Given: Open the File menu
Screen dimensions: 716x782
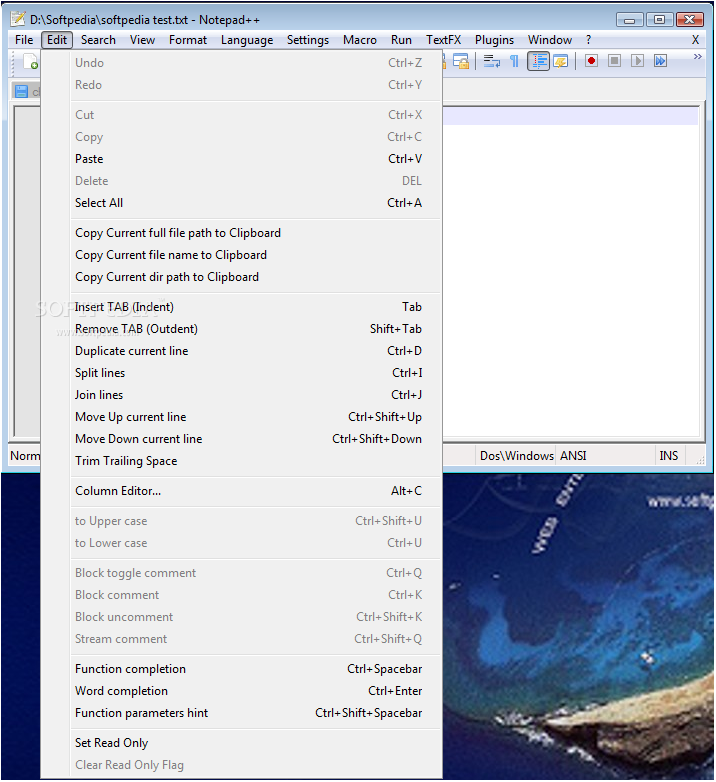Looking at the screenshot, I should coord(24,40).
